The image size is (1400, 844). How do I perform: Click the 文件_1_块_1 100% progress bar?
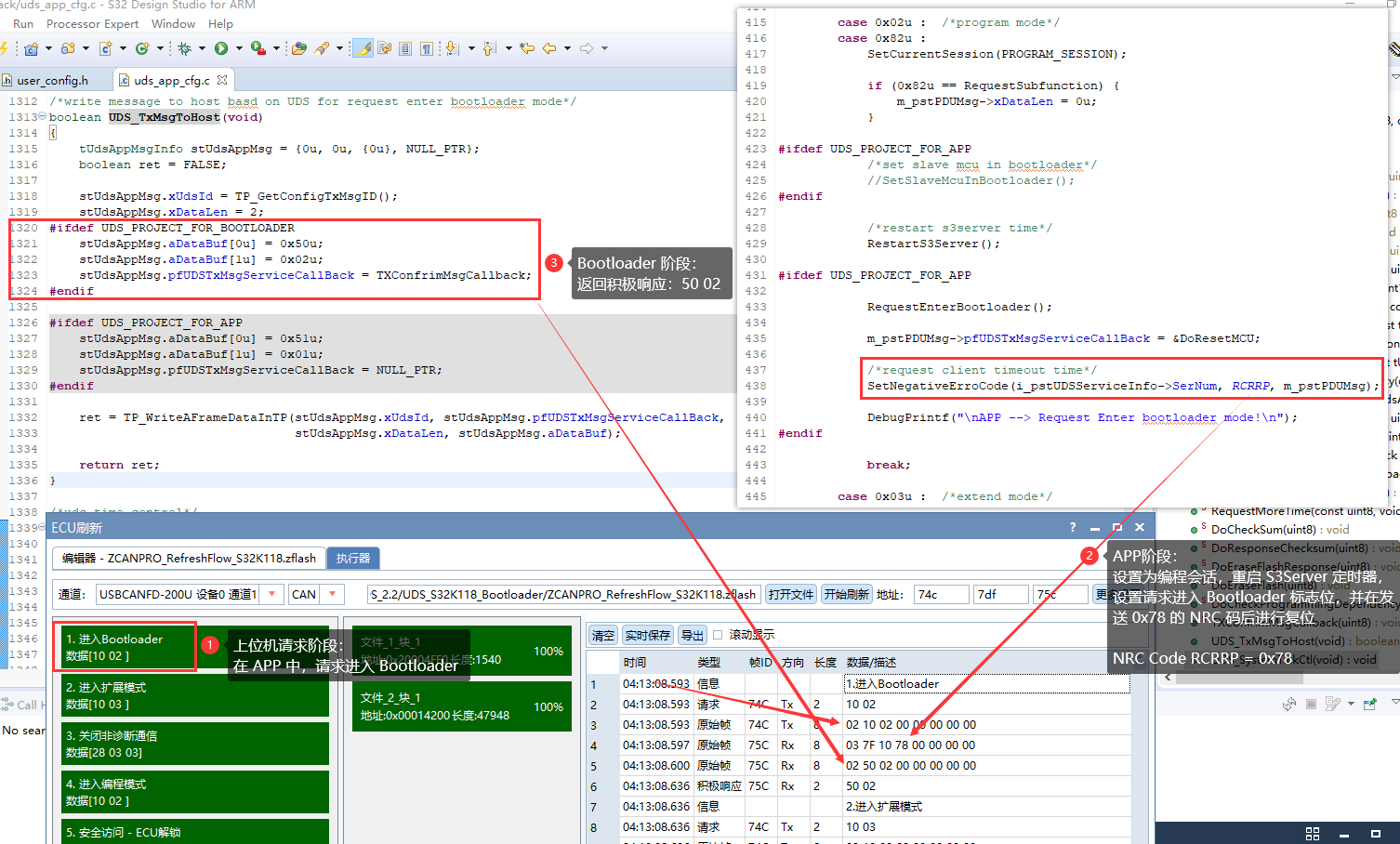[462, 651]
